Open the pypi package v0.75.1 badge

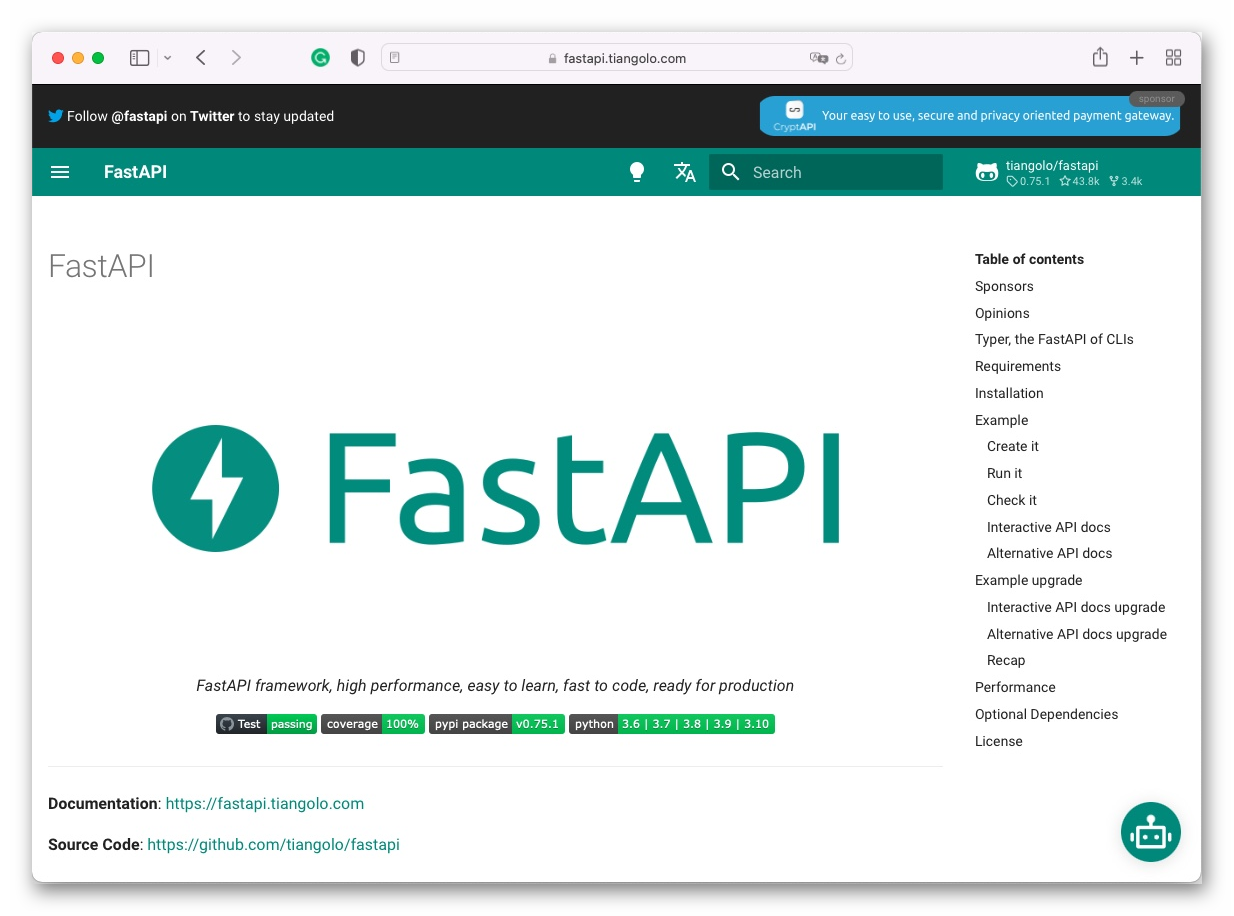(497, 724)
